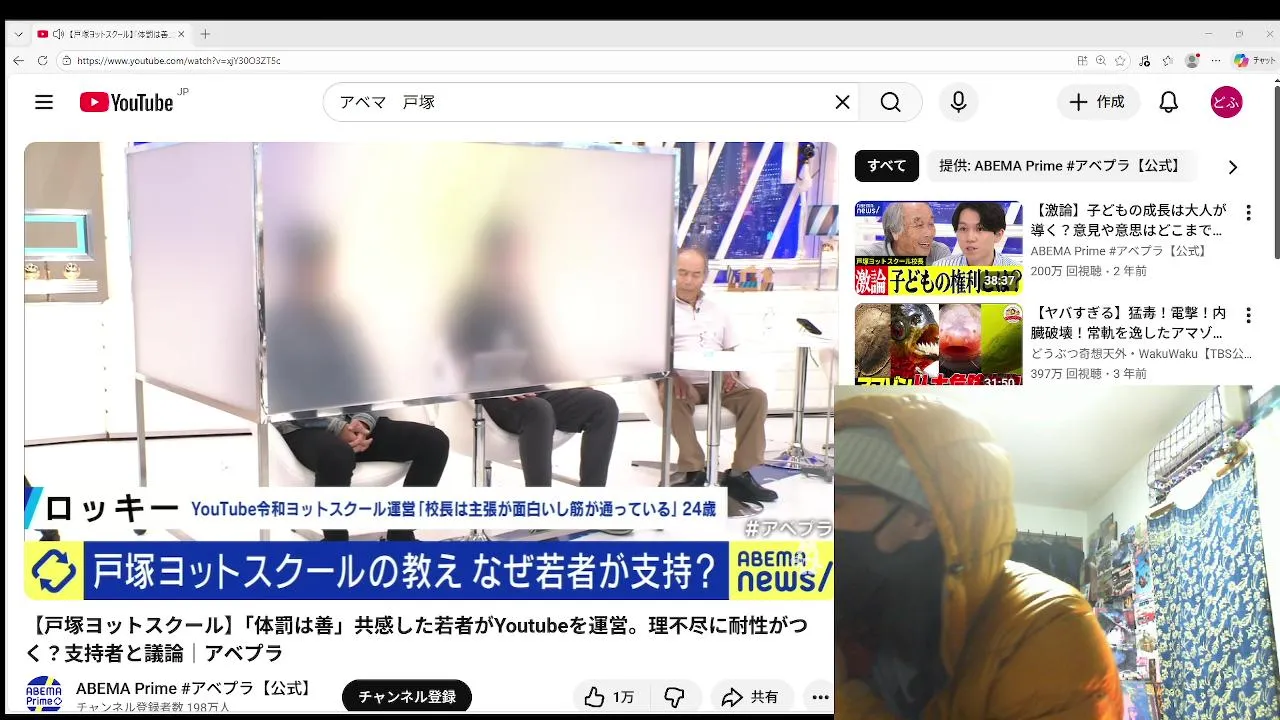Screen dimensions: 1280x720
Task: Reload the page
Action: tap(42, 60)
